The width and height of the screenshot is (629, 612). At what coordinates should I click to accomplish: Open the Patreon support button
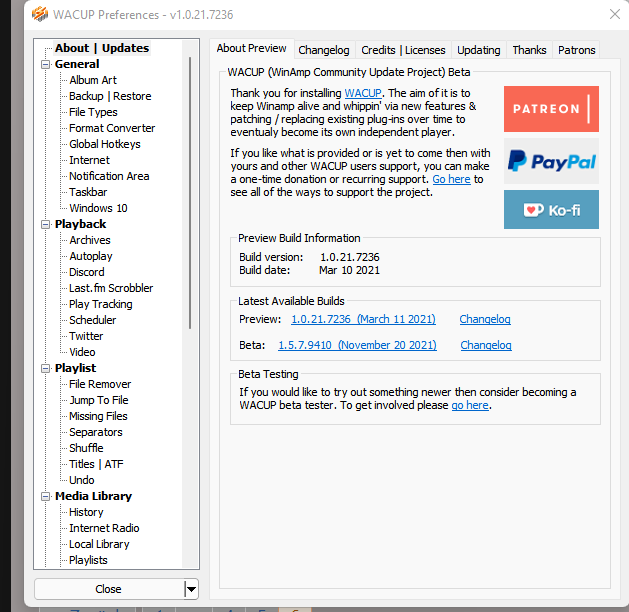tap(551, 109)
